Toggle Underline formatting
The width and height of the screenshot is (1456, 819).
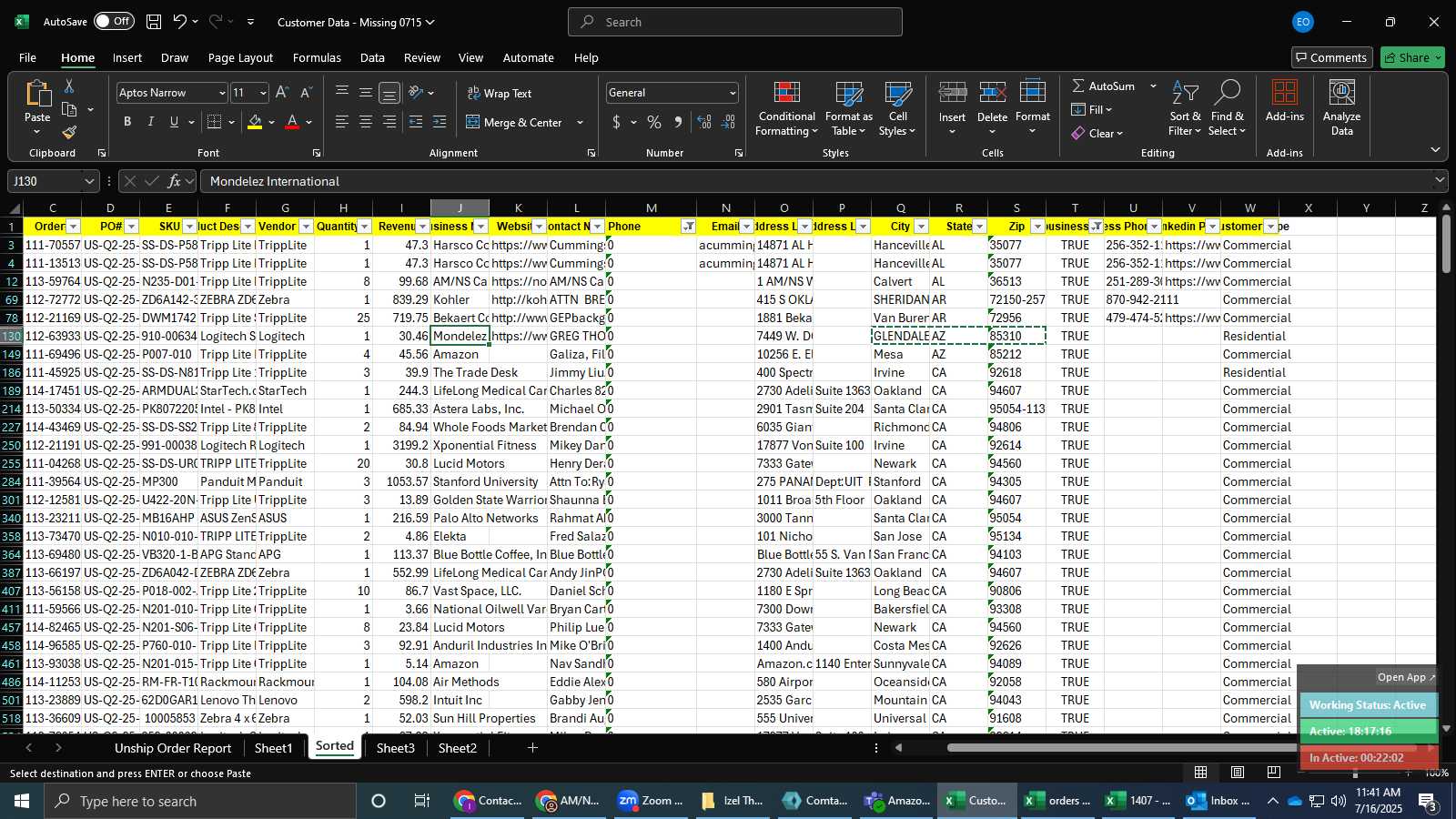pyautogui.click(x=174, y=122)
